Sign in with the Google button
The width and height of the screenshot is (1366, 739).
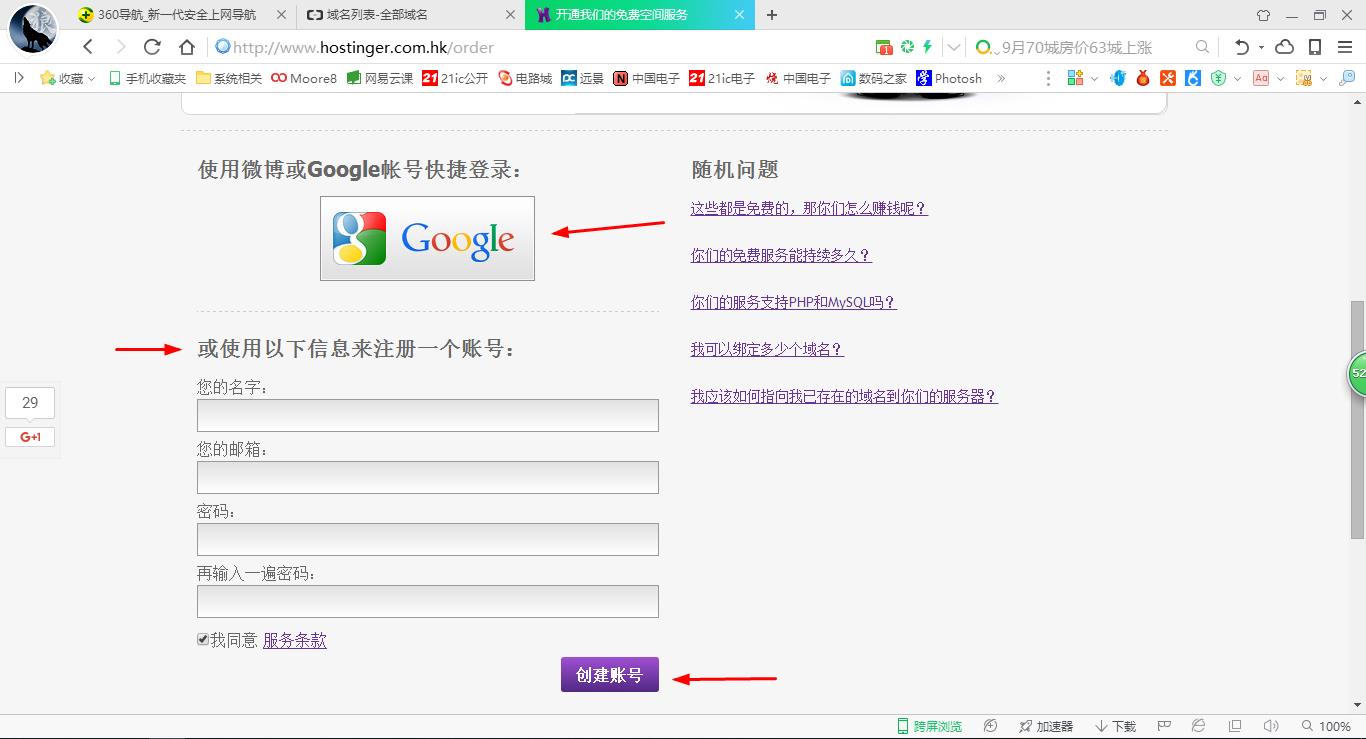[x=427, y=238]
